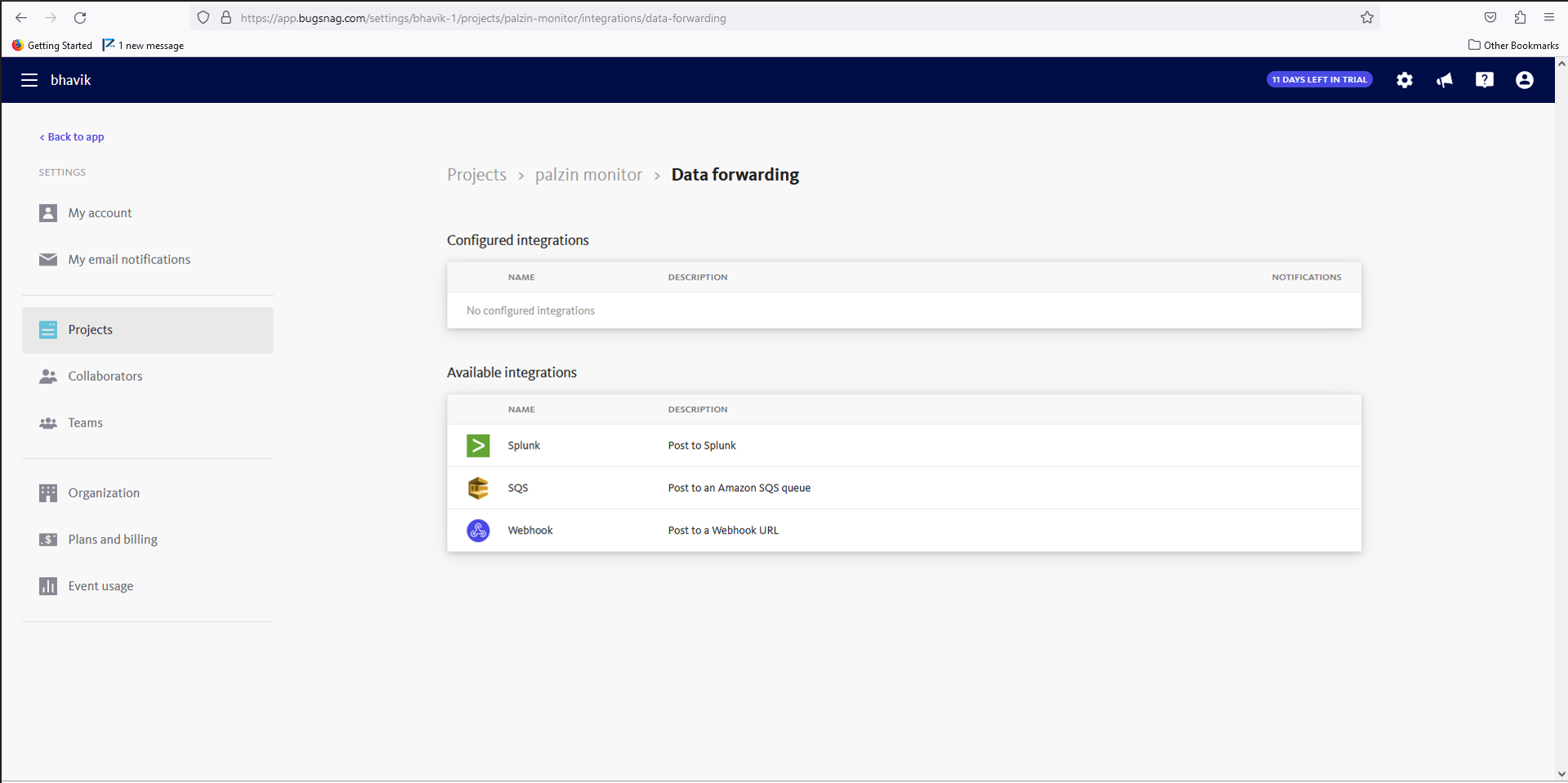
Task: Click the Projects breadcrumb link
Action: pyautogui.click(x=476, y=175)
